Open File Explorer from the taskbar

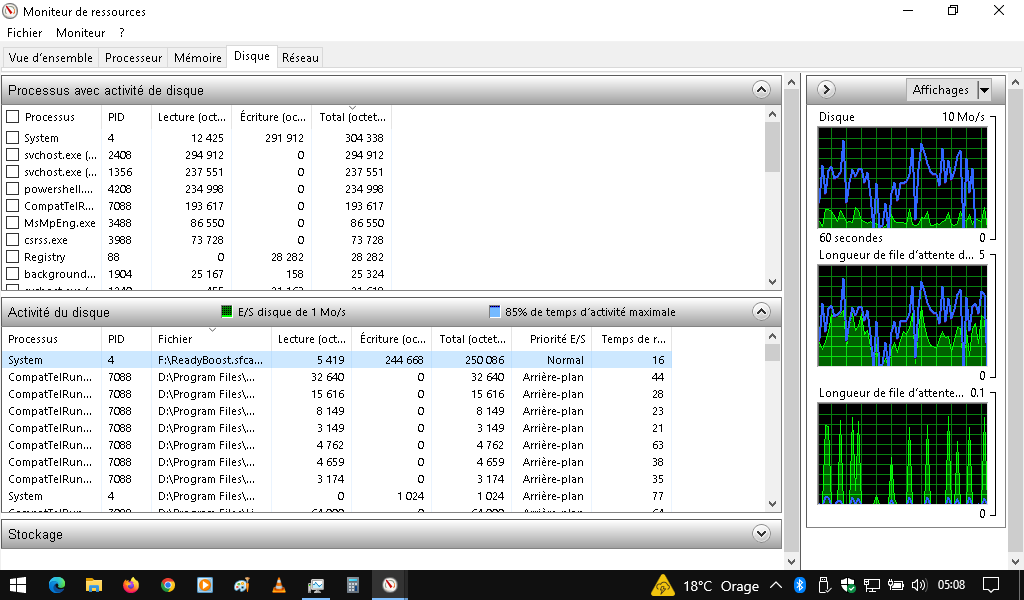click(x=94, y=585)
